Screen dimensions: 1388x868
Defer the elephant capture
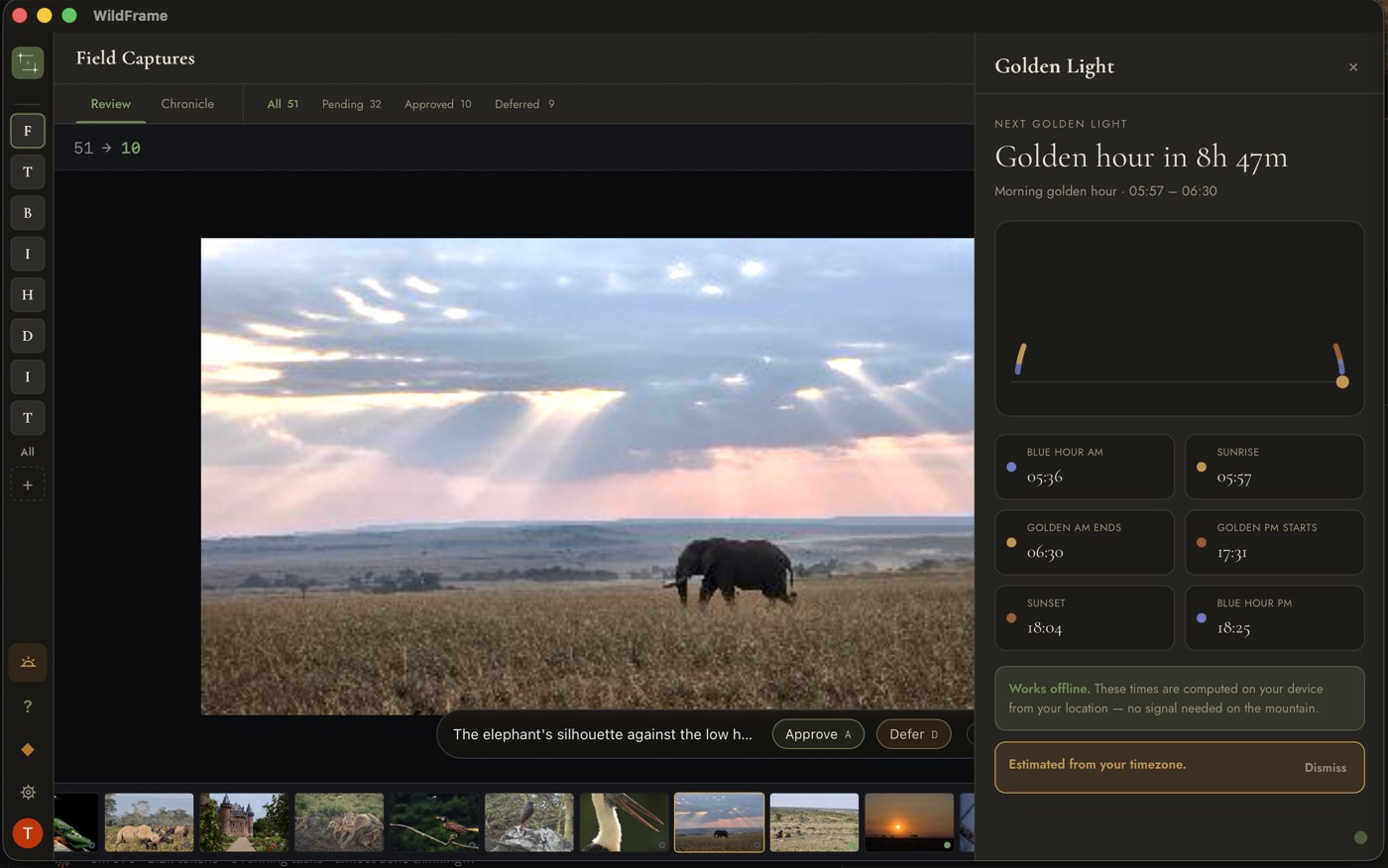[913, 734]
